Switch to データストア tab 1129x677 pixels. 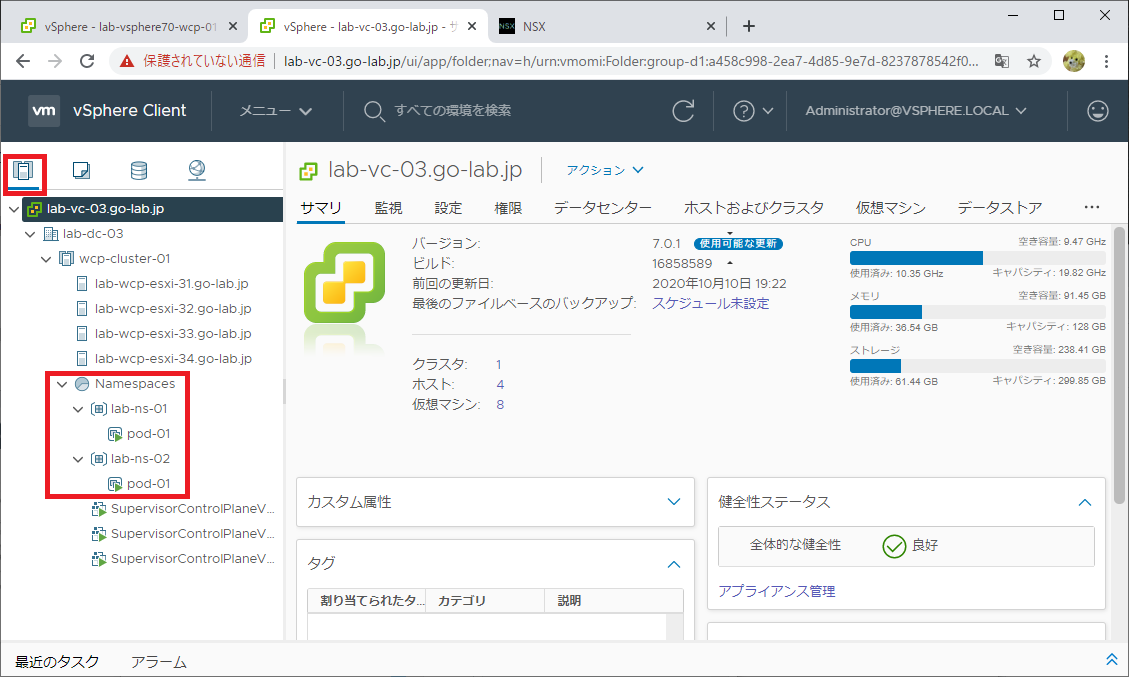coord(999,208)
